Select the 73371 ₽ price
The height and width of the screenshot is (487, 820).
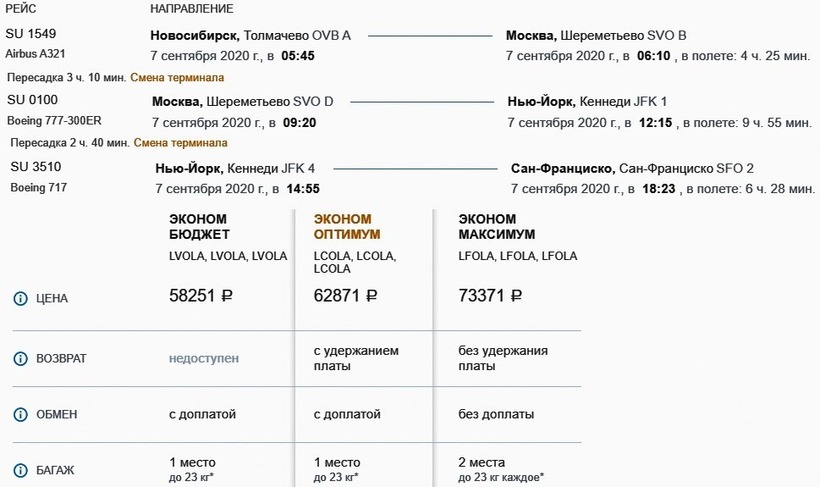(490, 296)
